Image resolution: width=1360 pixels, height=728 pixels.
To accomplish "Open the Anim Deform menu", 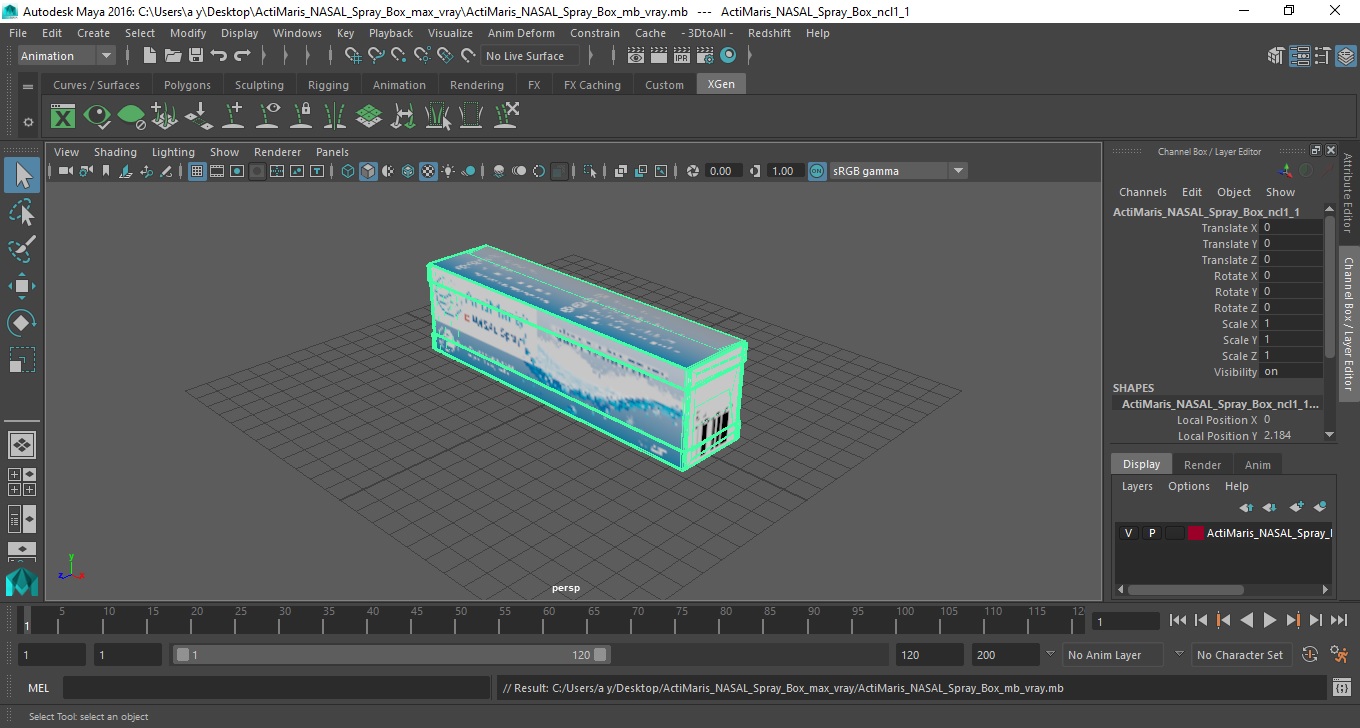I will point(521,33).
